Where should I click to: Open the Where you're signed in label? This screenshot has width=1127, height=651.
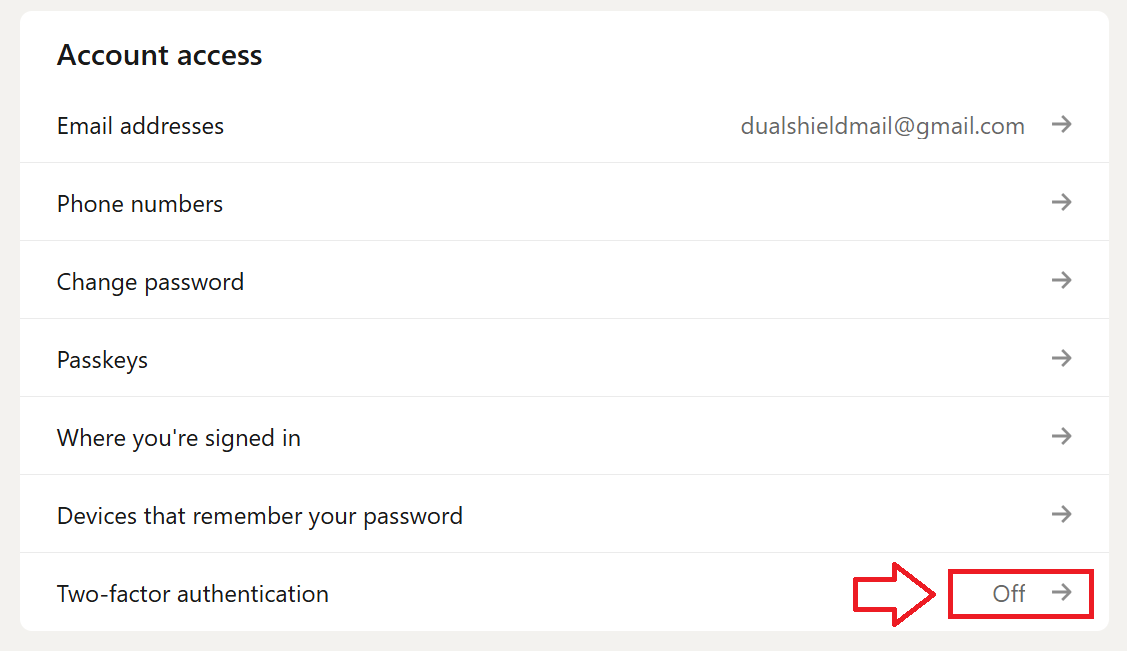point(178,438)
